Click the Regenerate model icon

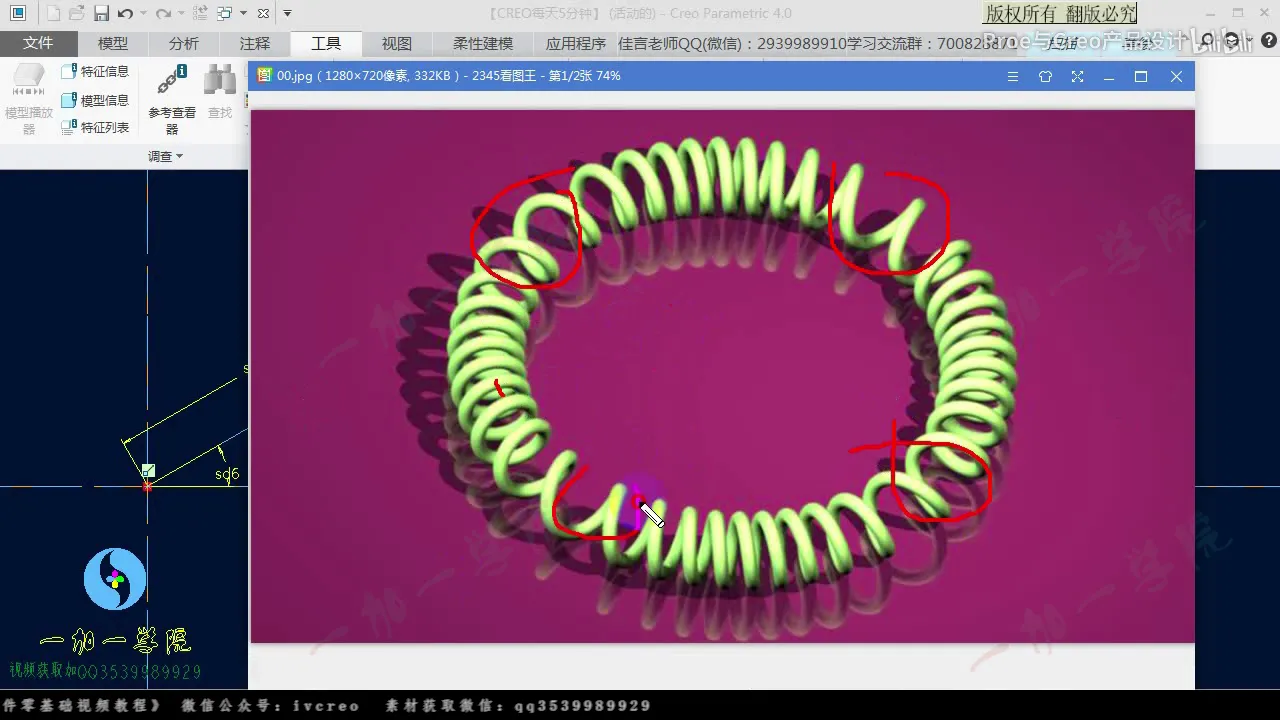[x=200, y=13]
